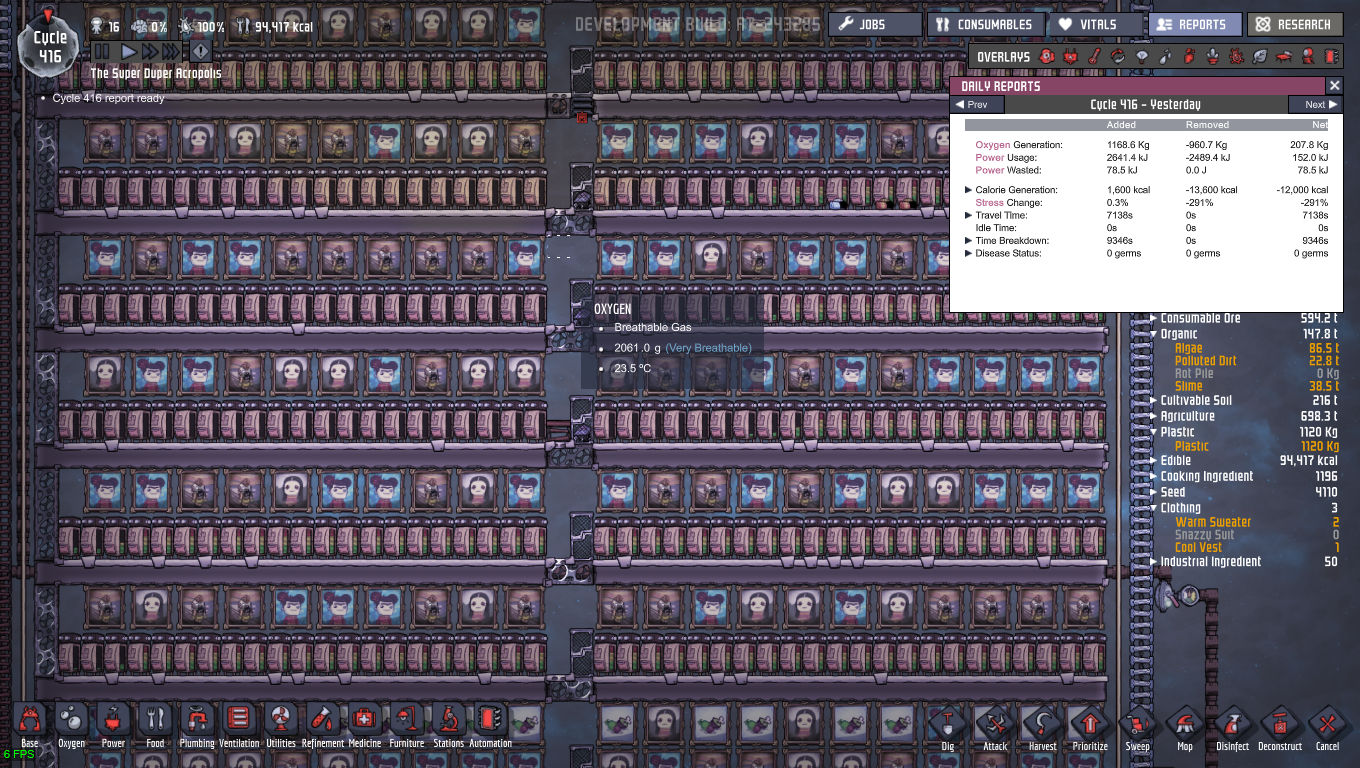Collapse the Organic resource category
Screen dimensions: 1360x768
pyautogui.click(x=1153, y=334)
